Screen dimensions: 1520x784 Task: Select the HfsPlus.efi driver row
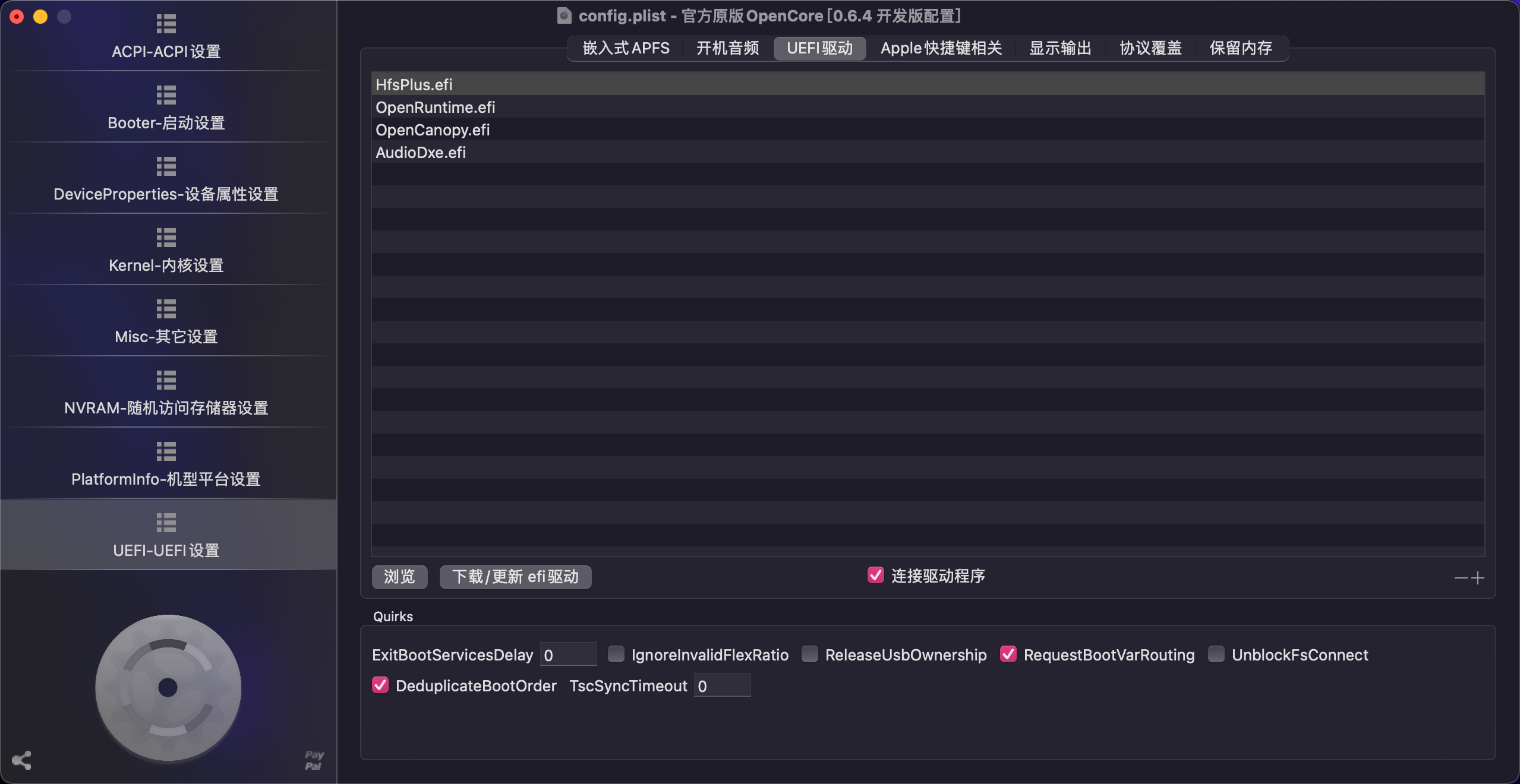pos(928,84)
